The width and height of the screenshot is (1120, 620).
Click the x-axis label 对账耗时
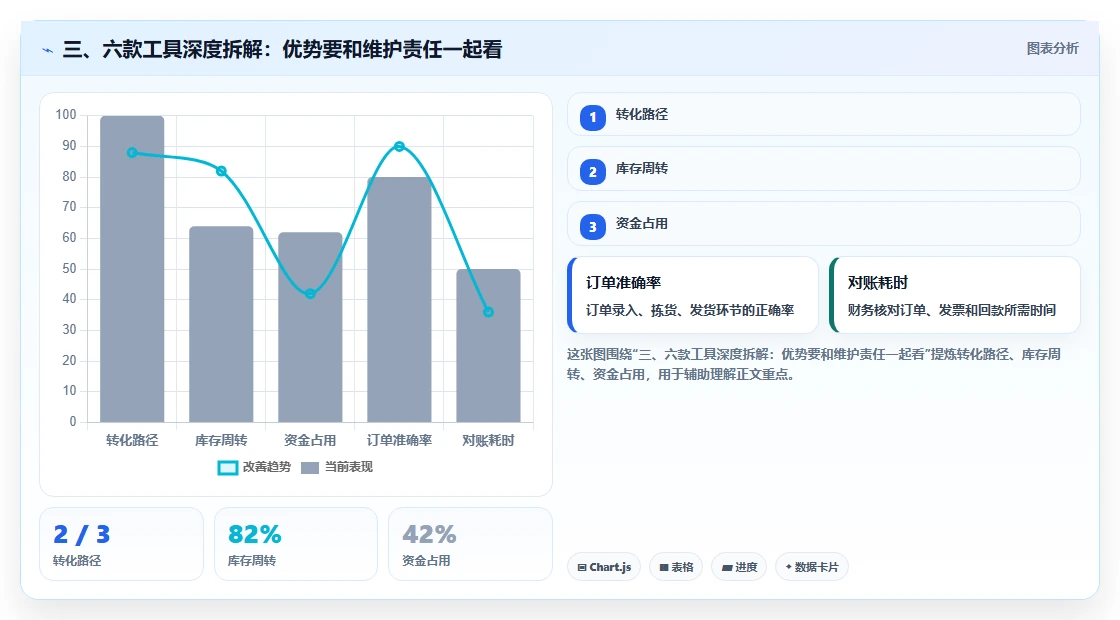click(489, 441)
